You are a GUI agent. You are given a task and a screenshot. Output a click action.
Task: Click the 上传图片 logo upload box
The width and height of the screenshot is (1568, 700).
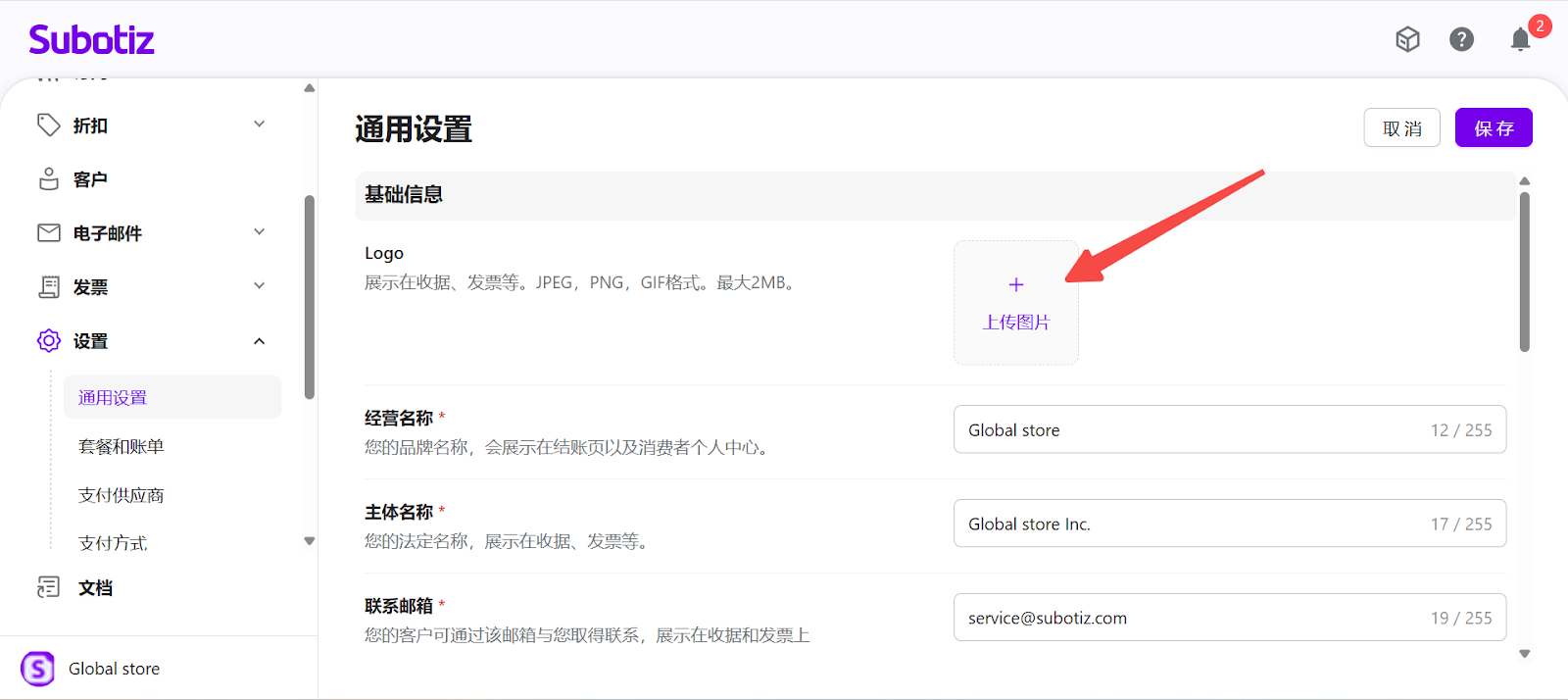(x=1015, y=303)
